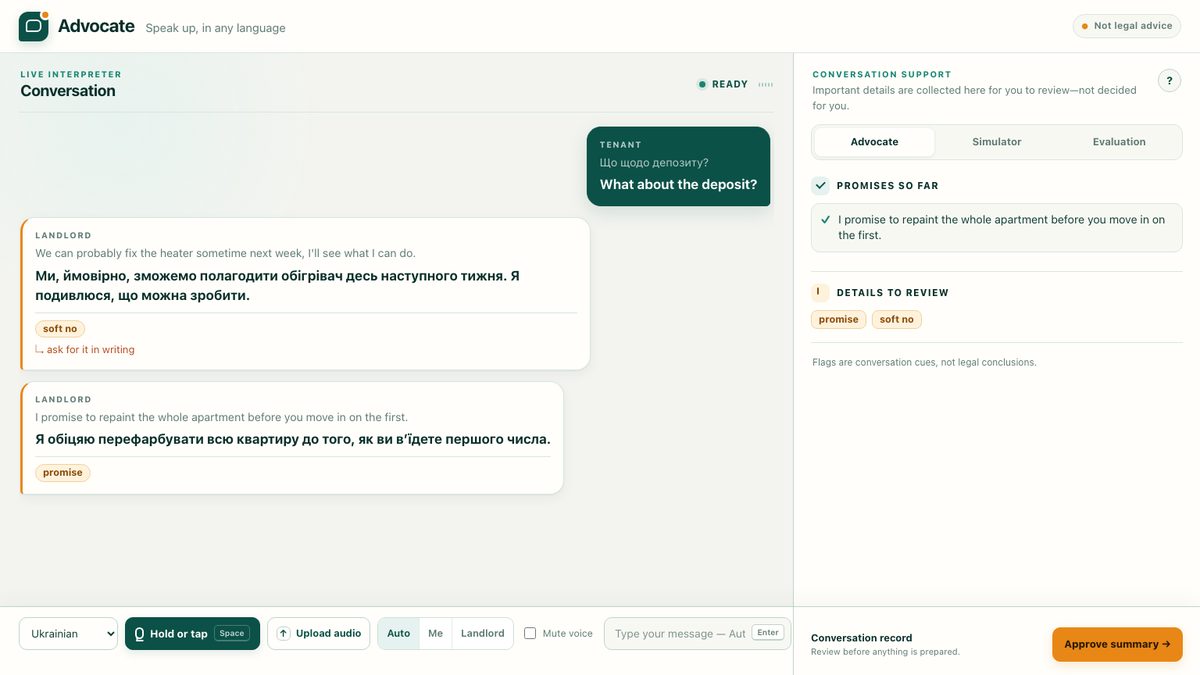
Task: Select Auto speaker mode
Action: click(398, 633)
